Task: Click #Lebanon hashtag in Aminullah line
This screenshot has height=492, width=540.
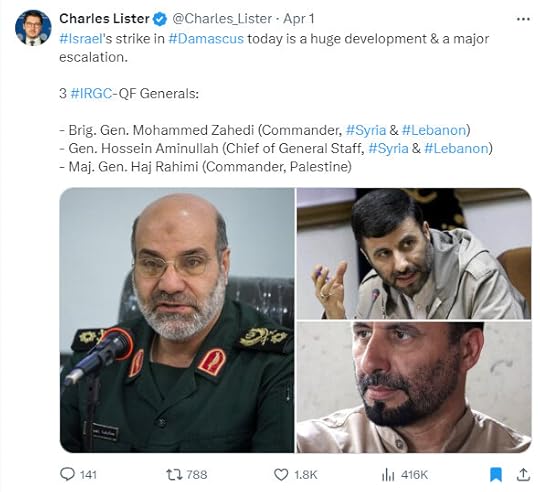Action: [x=456, y=148]
